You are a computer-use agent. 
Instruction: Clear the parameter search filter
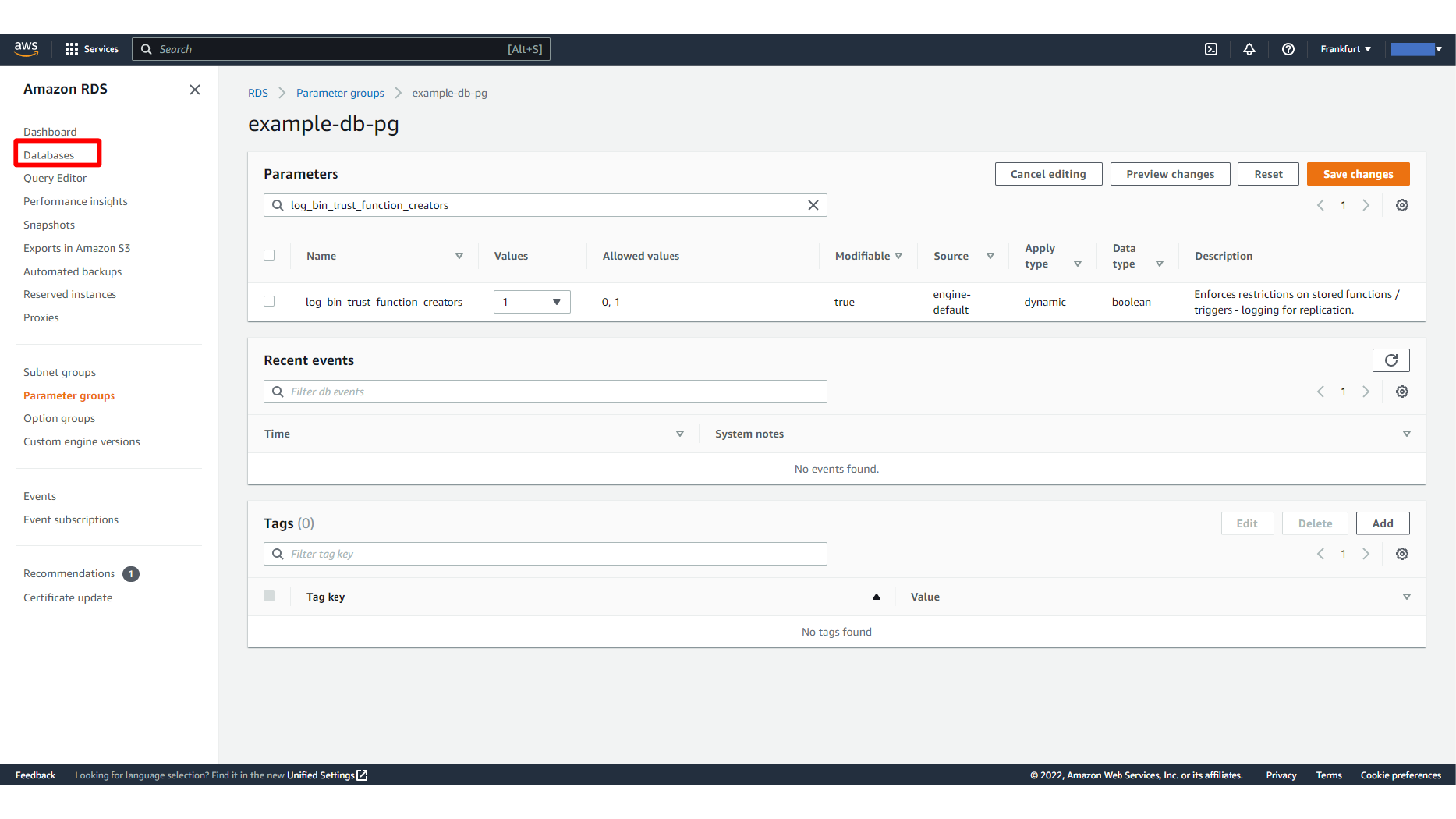[813, 205]
